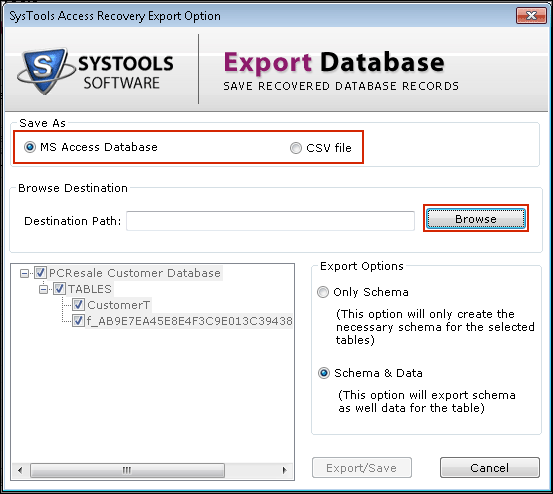Uncheck PCResale Customer Database checkbox
Image resolution: width=553 pixels, height=494 pixels.
40,273
